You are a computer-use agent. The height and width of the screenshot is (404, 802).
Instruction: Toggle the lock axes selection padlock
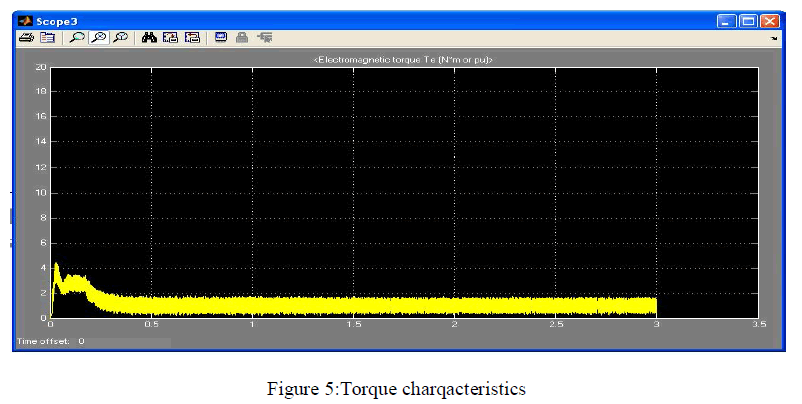pyautogui.click(x=242, y=38)
